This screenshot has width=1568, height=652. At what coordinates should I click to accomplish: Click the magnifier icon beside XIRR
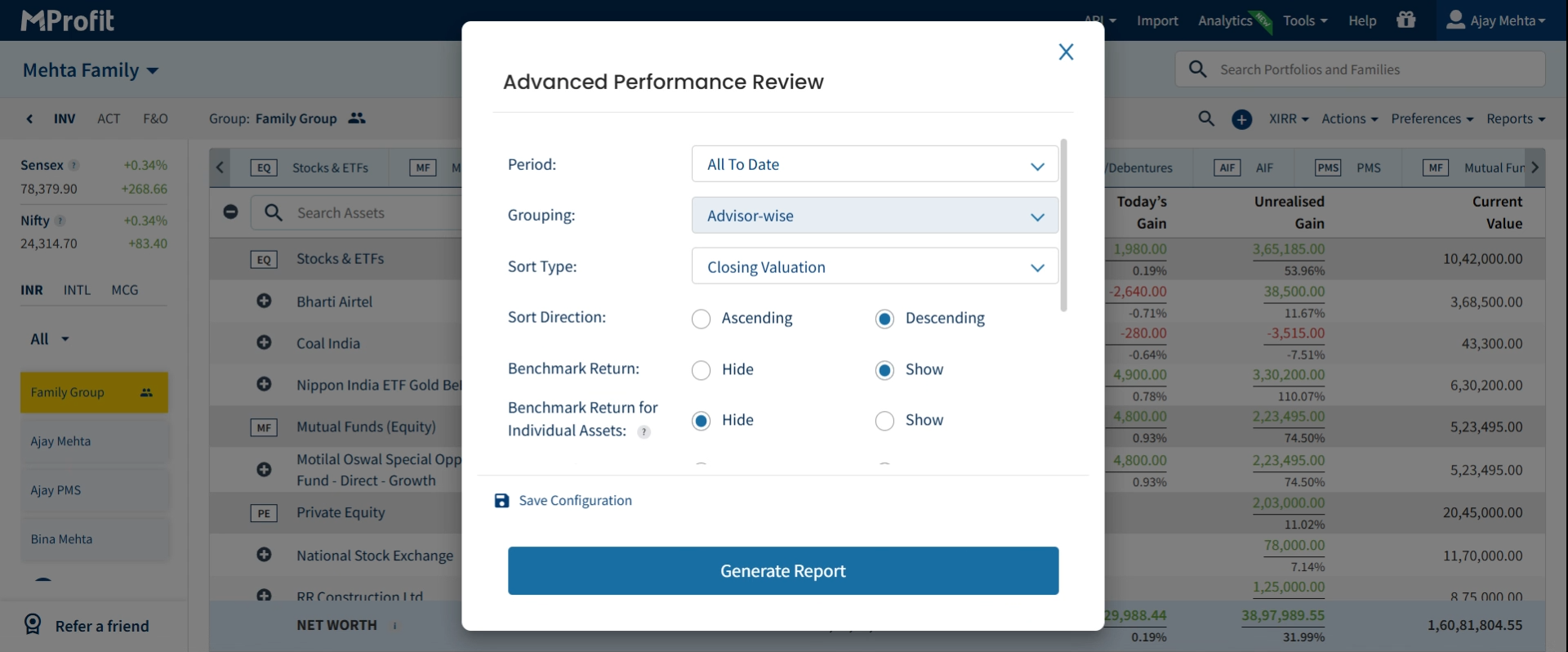(1206, 118)
